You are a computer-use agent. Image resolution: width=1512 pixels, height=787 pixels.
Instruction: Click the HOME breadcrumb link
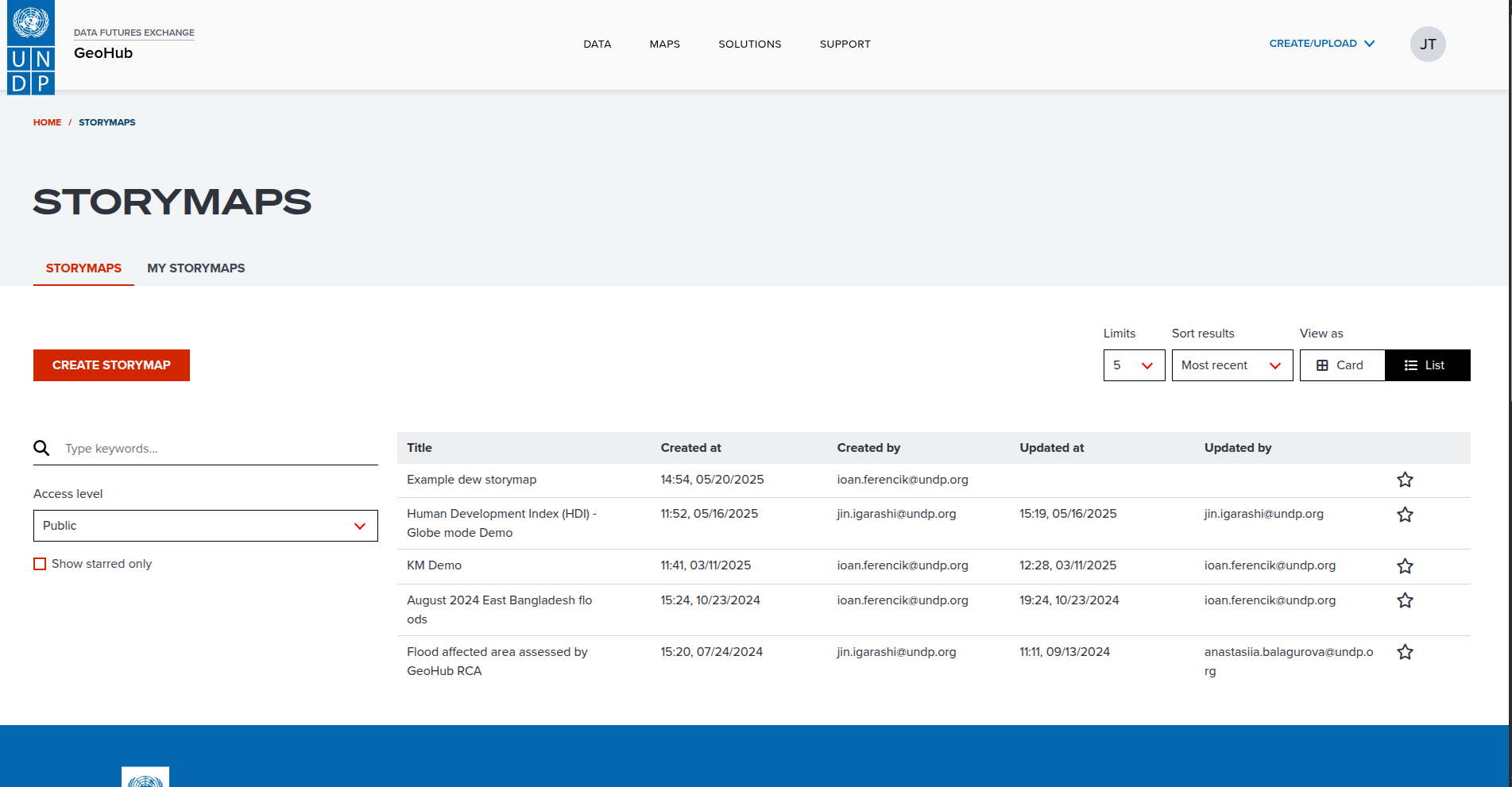click(46, 122)
